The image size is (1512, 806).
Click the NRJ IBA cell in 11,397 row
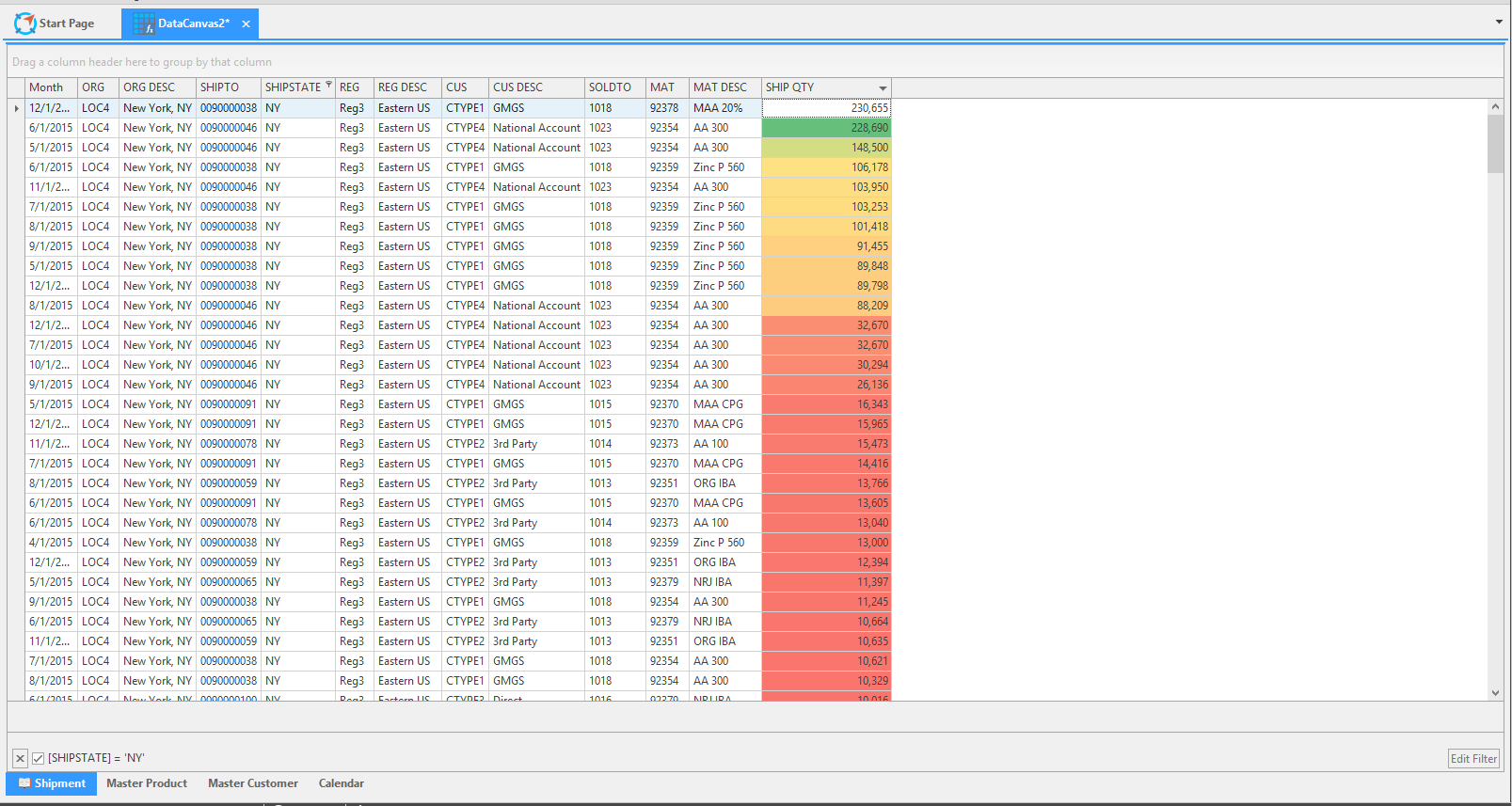(725, 582)
